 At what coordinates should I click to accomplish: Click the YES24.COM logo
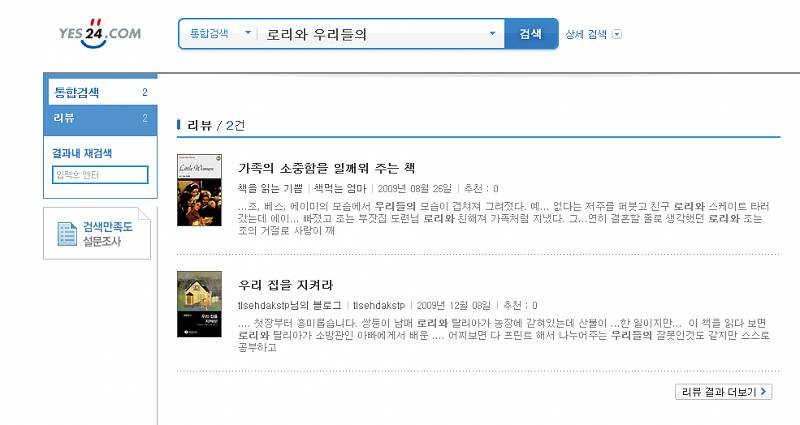(x=100, y=34)
